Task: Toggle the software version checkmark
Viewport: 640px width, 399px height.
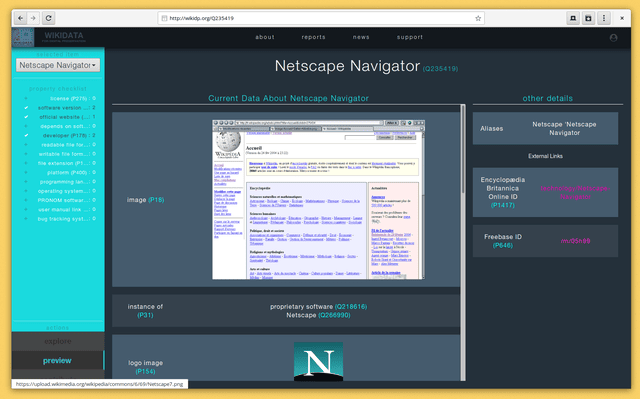Action: (x=26, y=108)
